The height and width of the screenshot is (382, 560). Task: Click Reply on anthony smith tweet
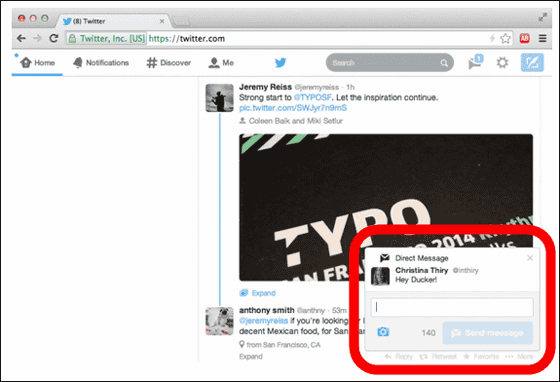point(399,356)
